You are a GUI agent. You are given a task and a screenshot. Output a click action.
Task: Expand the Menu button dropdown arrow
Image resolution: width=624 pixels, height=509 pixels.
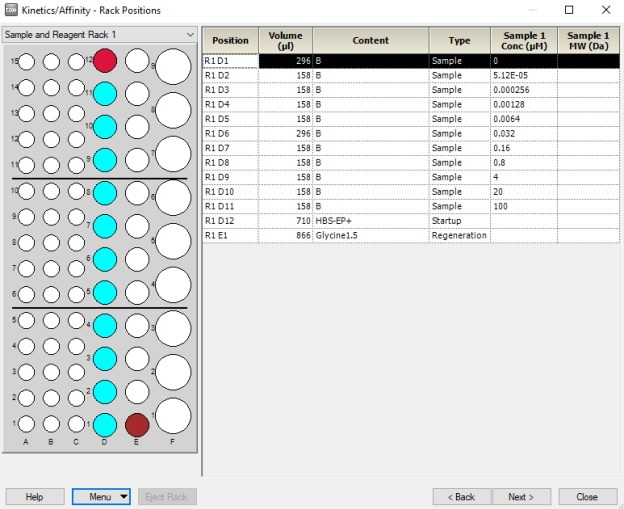click(x=123, y=496)
